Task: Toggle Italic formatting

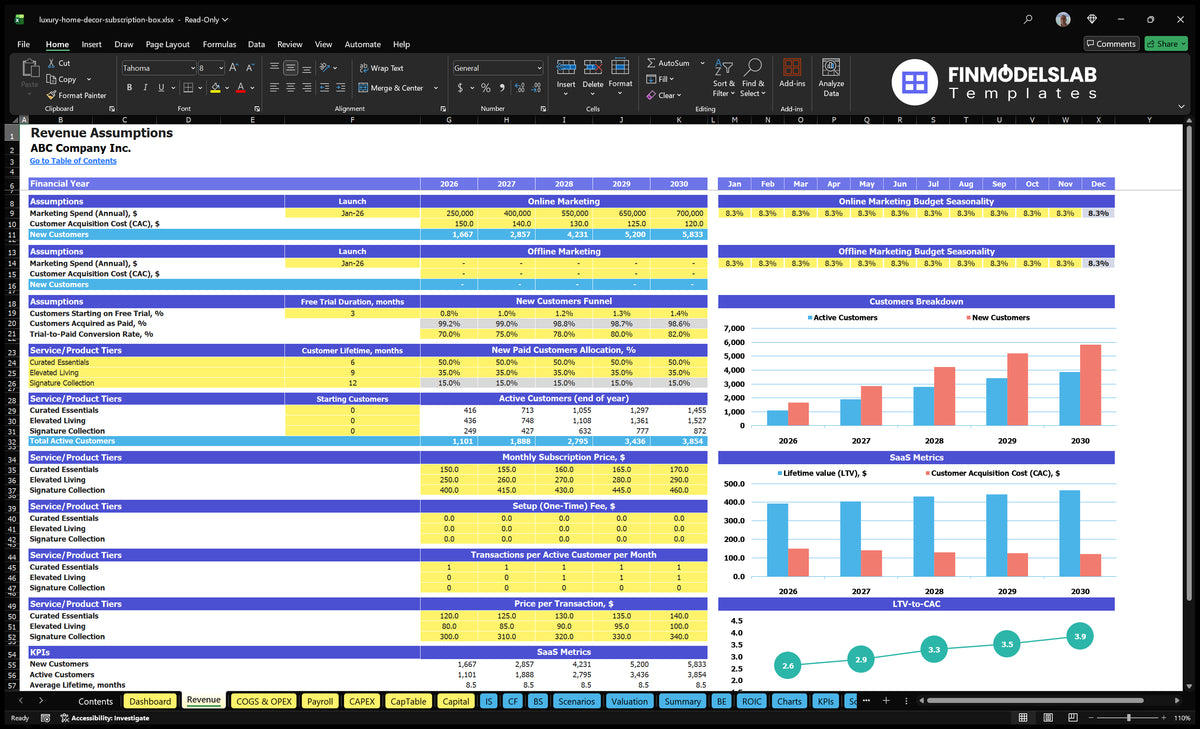Action: [x=144, y=88]
